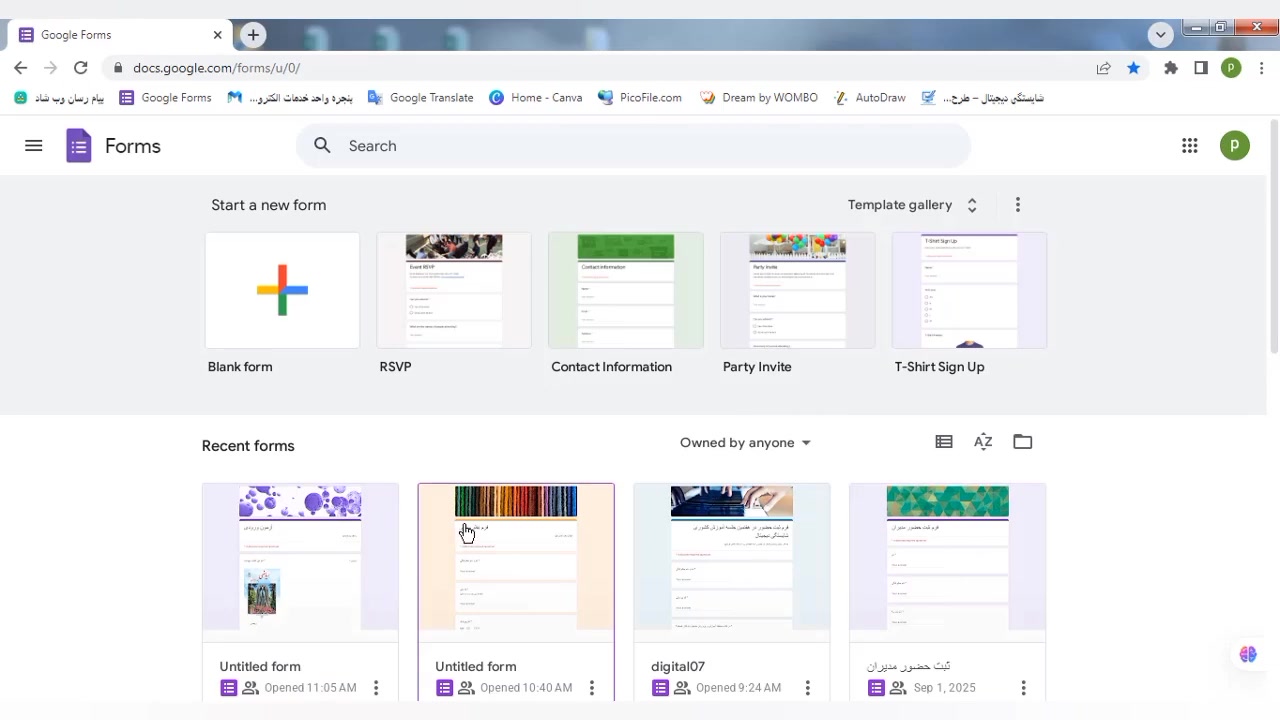Image resolution: width=1280 pixels, height=720 pixels.
Task: Choose the Party Invite template
Action: pos(798,290)
